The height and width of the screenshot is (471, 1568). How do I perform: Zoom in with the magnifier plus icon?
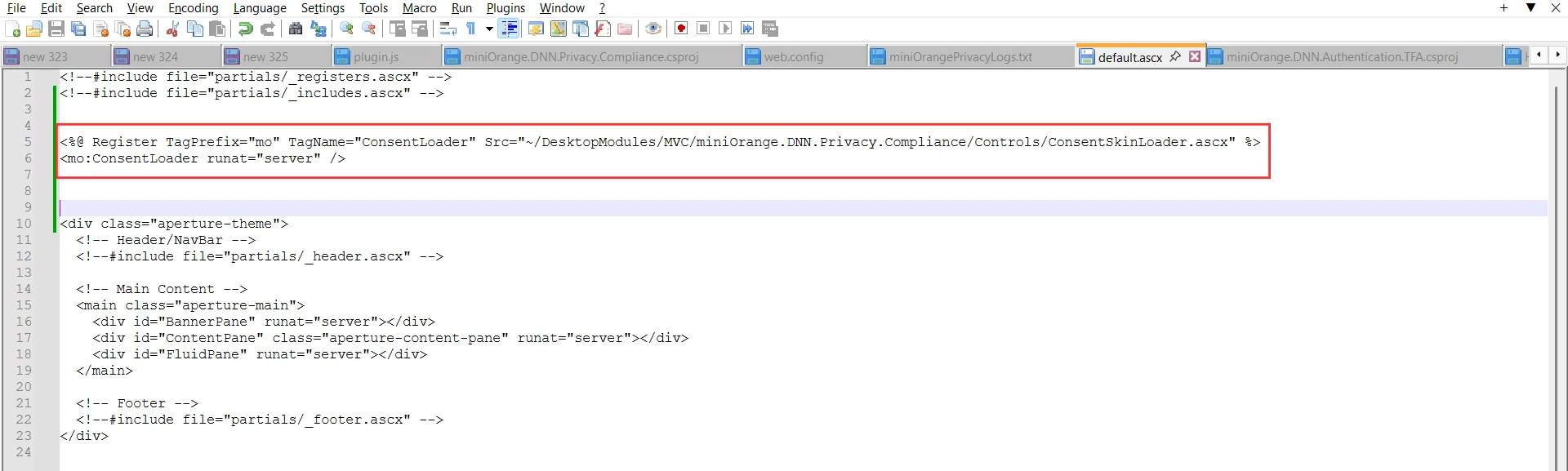click(x=346, y=29)
